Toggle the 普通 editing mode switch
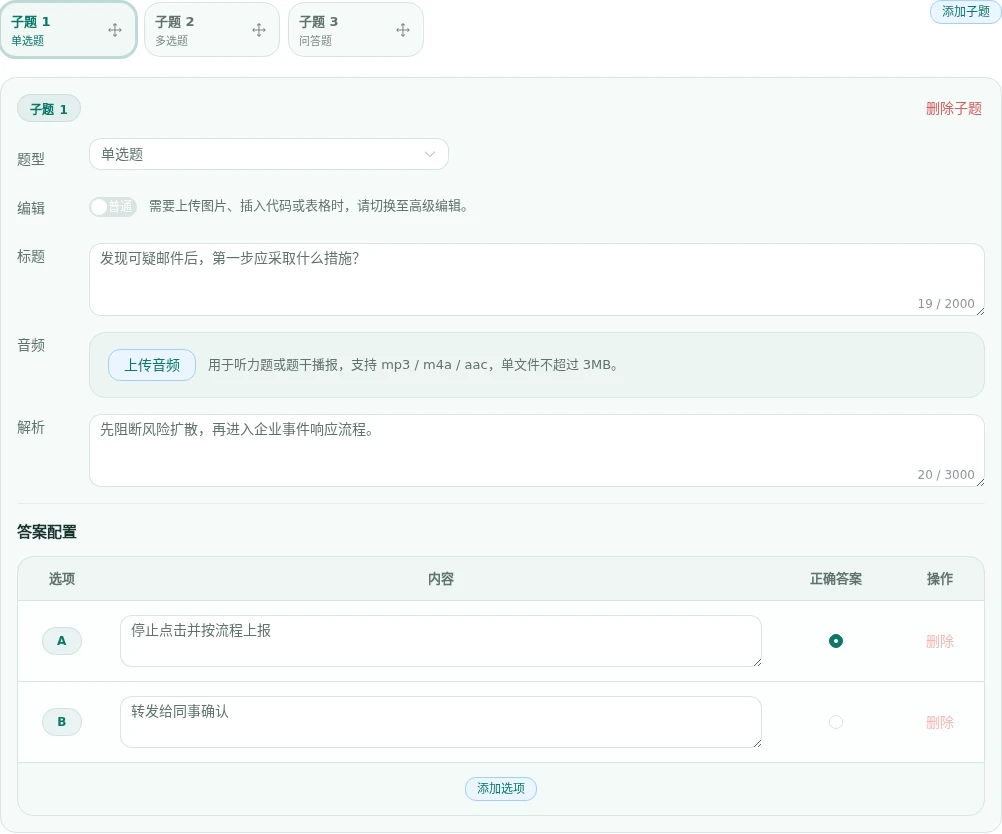 click(x=113, y=206)
